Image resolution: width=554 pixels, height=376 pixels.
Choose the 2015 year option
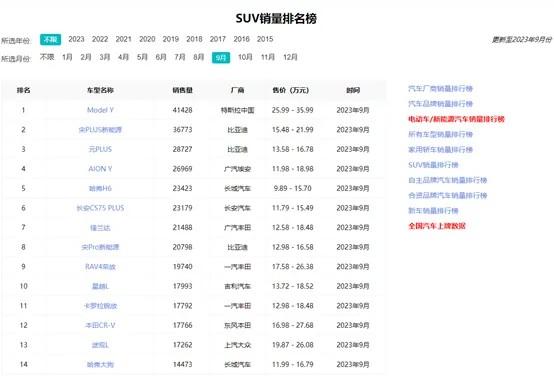(x=265, y=39)
